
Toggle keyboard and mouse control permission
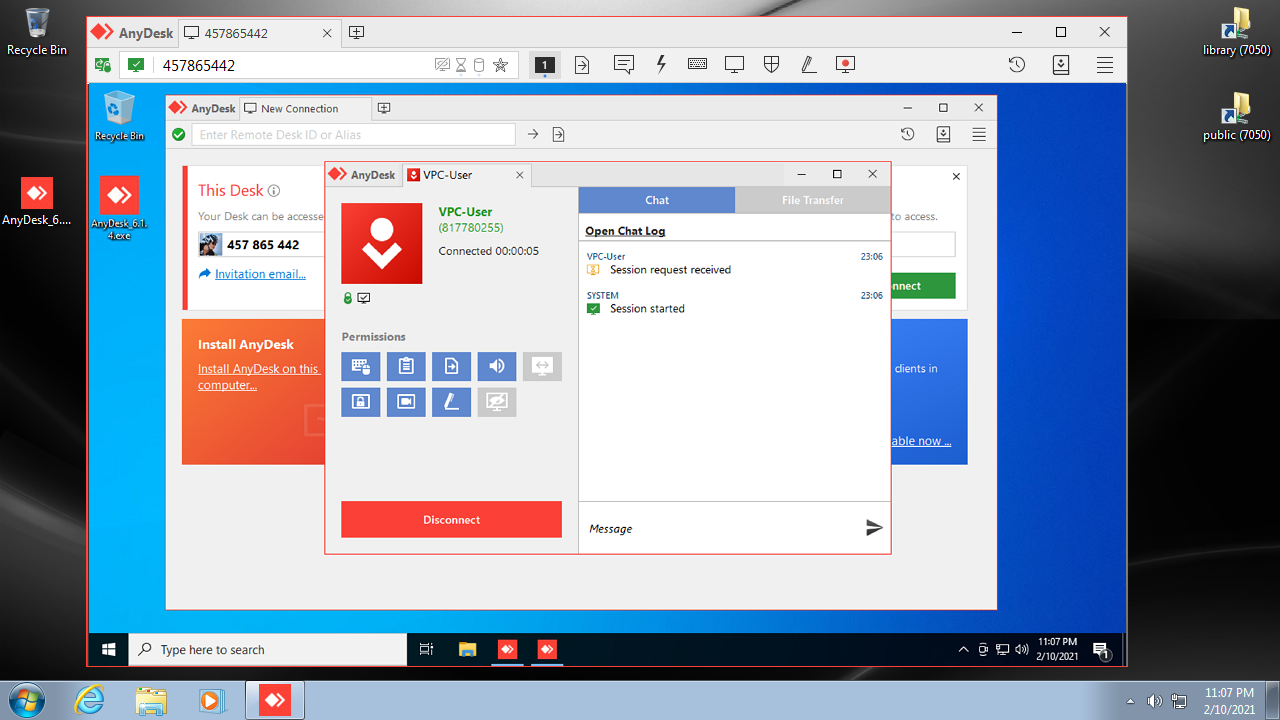(360, 366)
